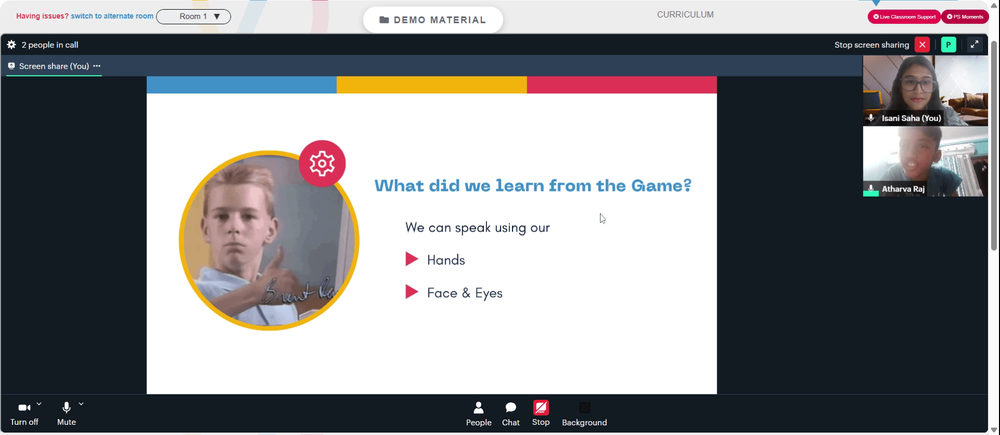Click the 'Face & Eyes' text
This screenshot has height=435, width=1000.
coord(465,293)
